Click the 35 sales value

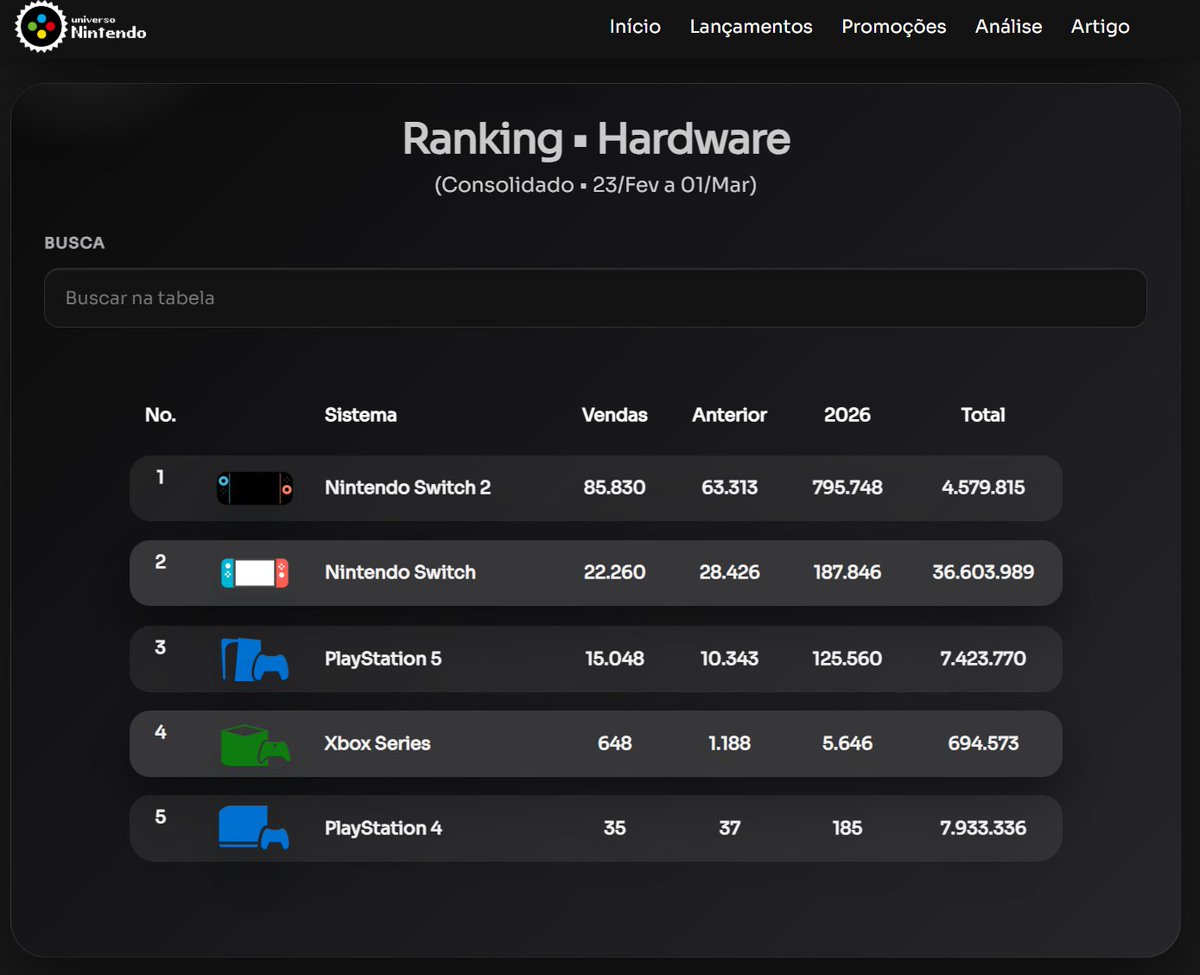[615, 828]
